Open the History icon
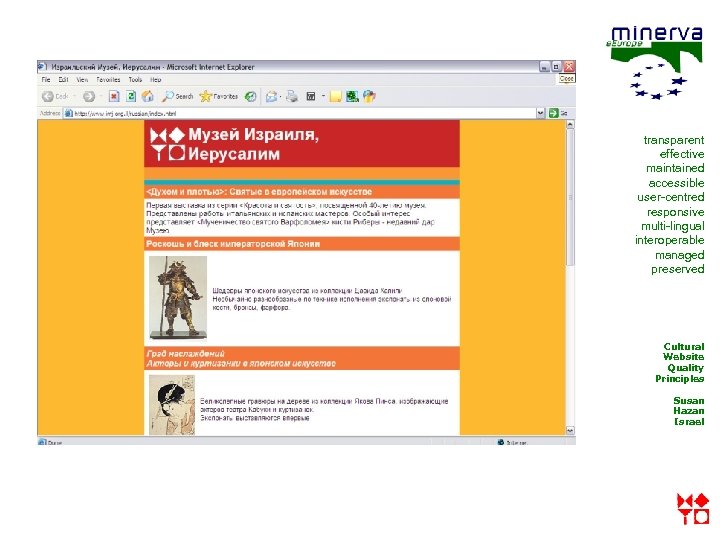Viewport: 720px width, 540px height. tap(250, 96)
